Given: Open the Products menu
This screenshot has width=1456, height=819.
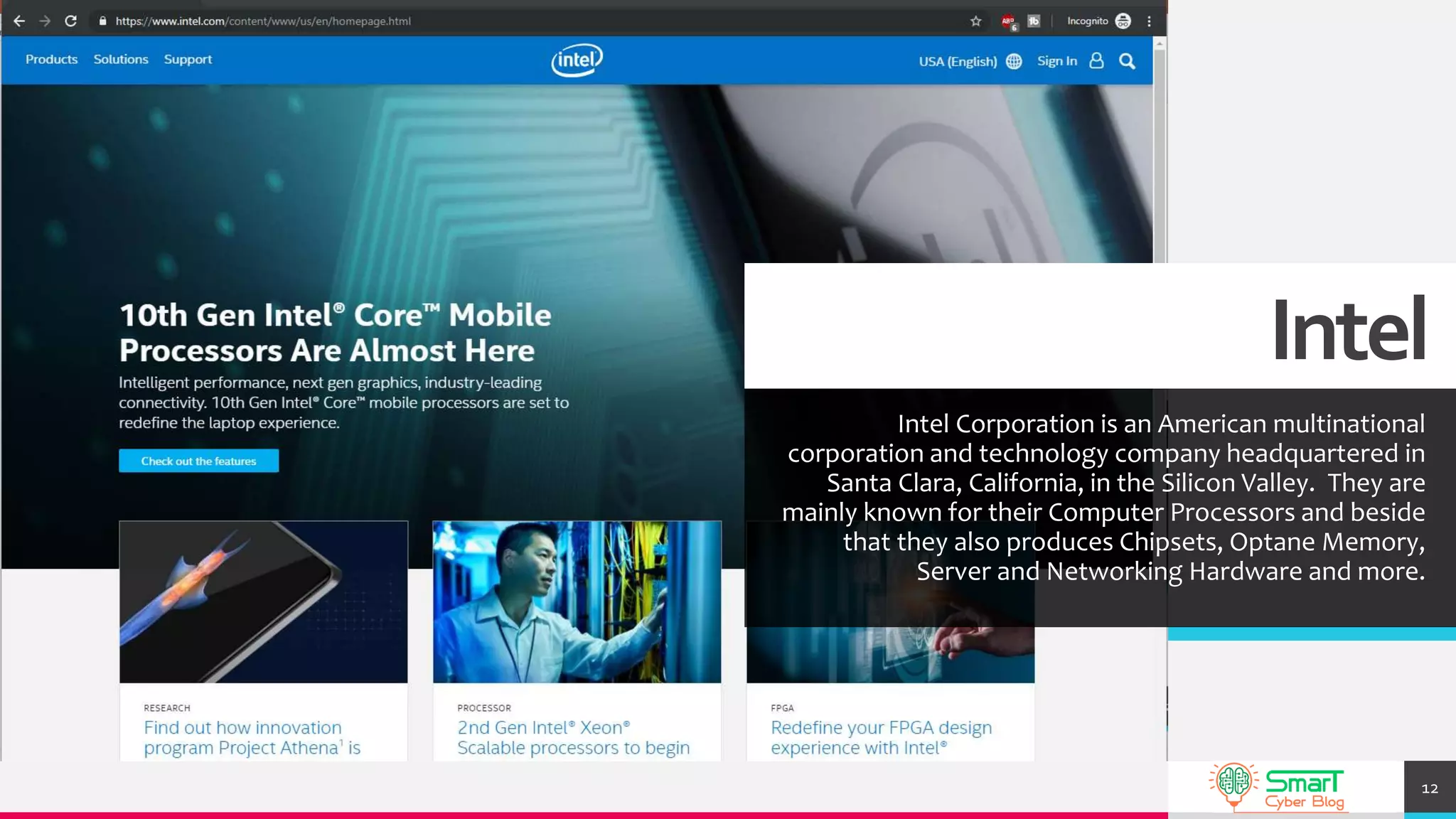Looking at the screenshot, I should pyautogui.click(x=51, y=60).
